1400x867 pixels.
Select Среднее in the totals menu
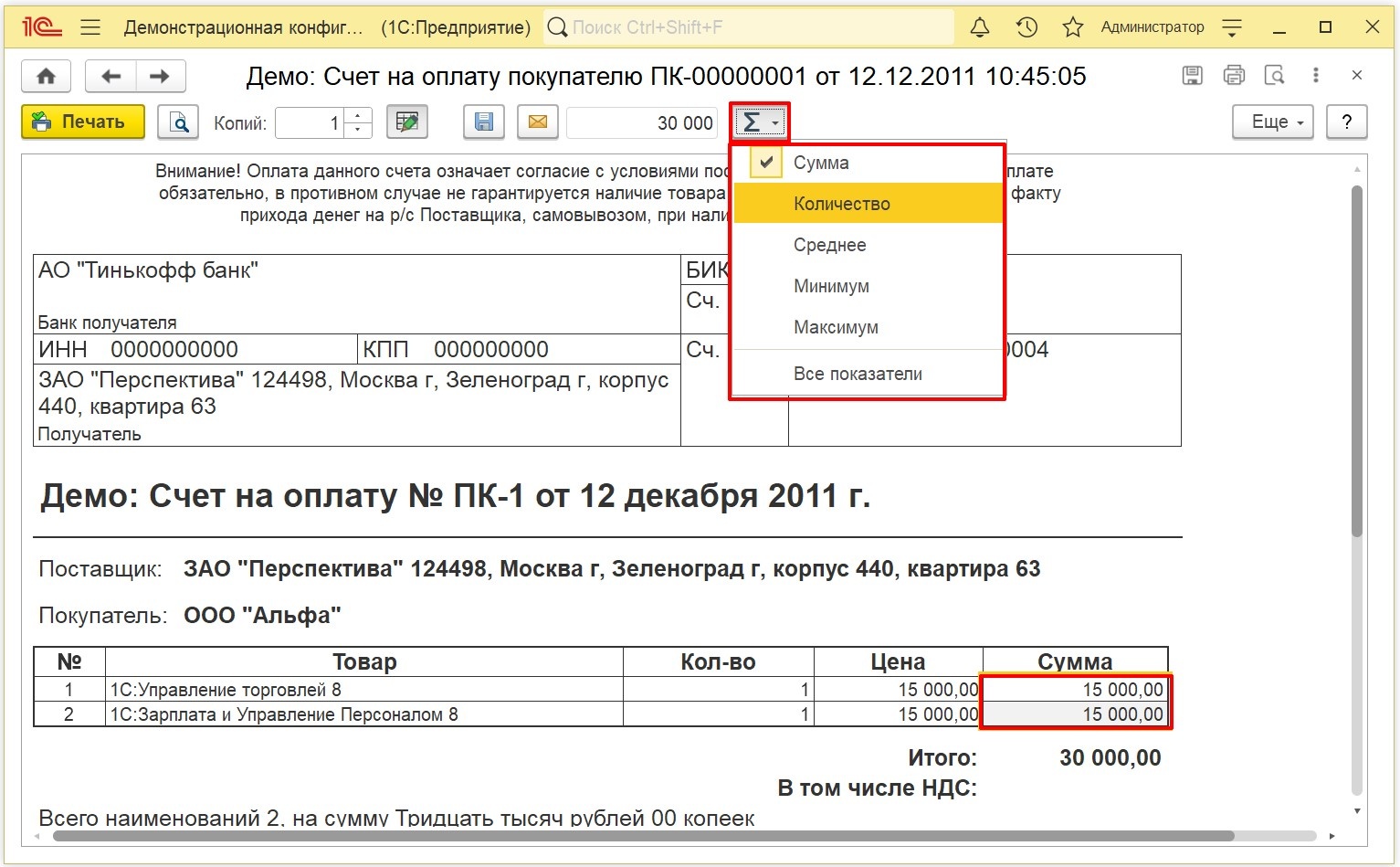[868, 245]
